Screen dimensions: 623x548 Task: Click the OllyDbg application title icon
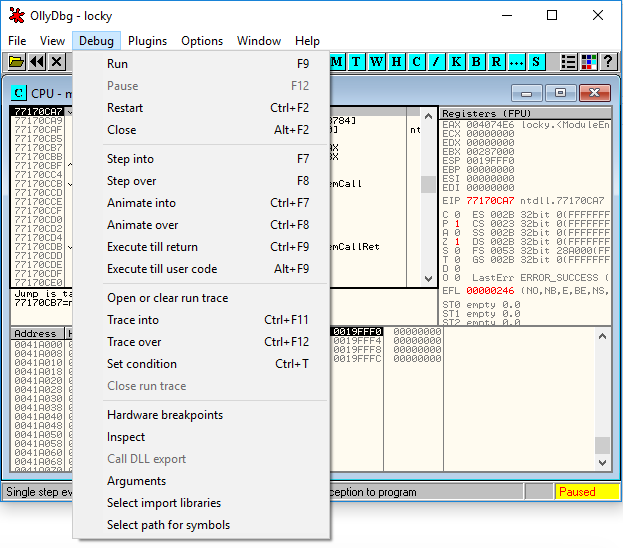pyautogui.click(x=17, y=15)
